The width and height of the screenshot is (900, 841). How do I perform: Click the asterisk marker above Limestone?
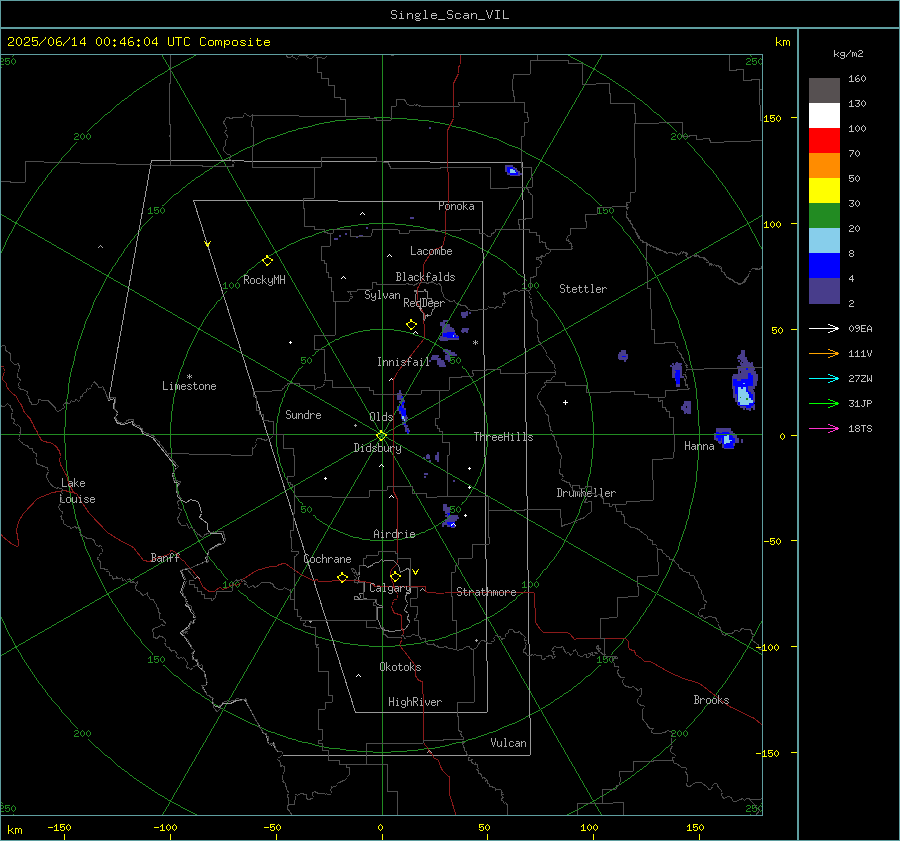[x=189, y=377]
